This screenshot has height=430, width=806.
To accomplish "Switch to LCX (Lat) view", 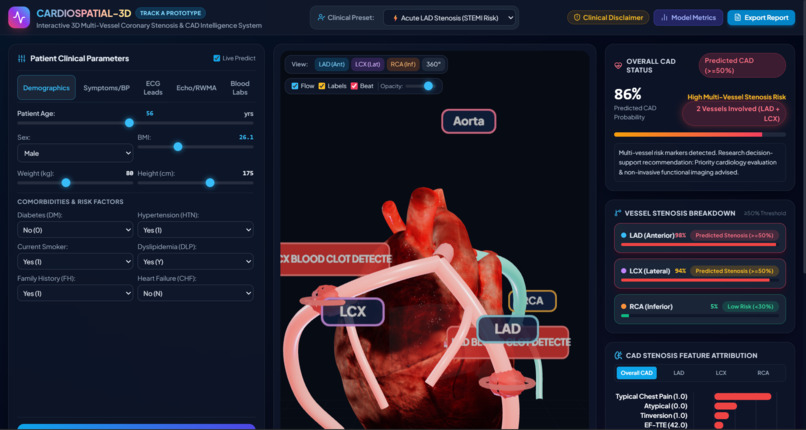I will pos(368,64).
